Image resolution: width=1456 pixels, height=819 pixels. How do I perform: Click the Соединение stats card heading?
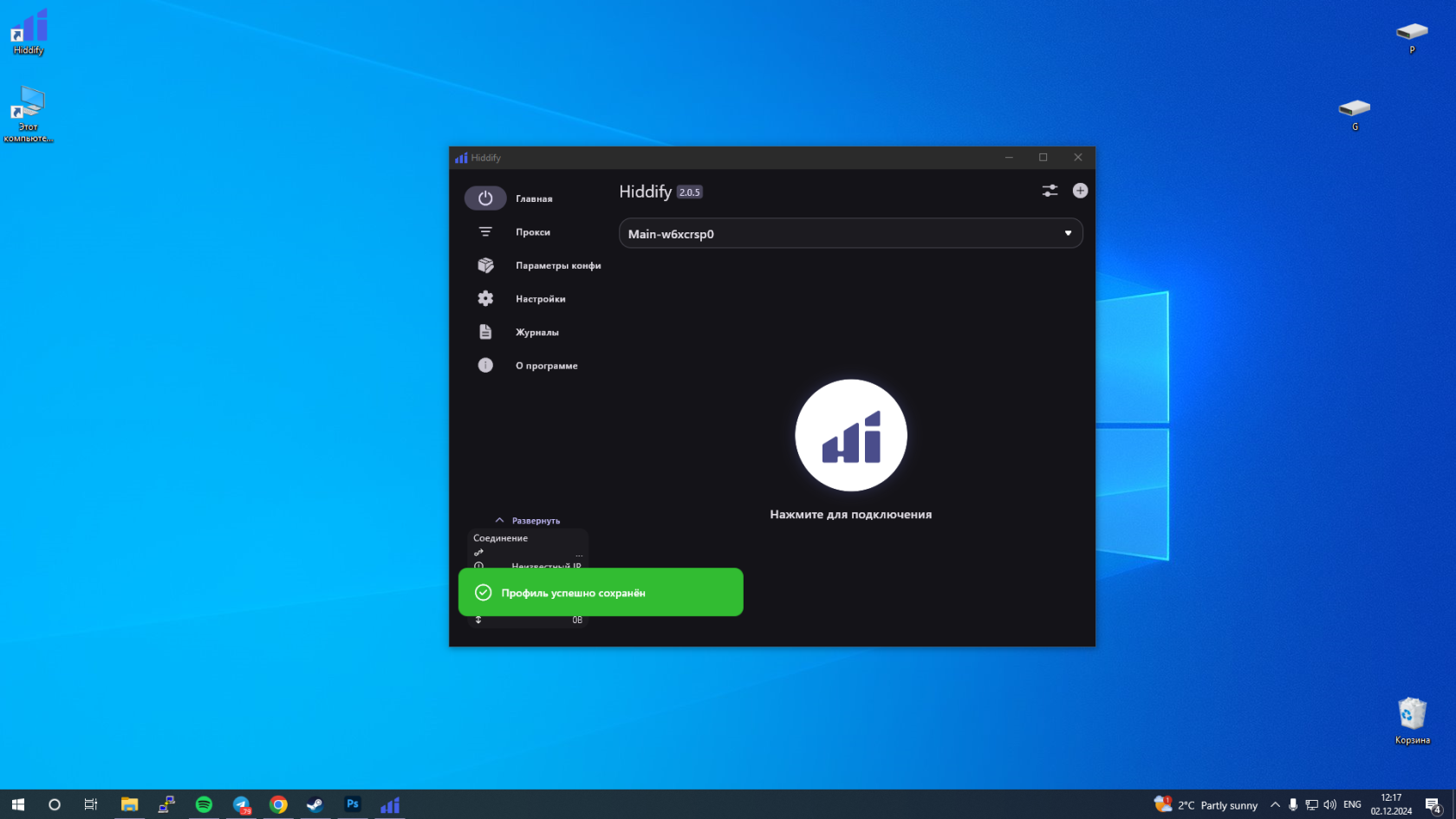pos(500,538)
